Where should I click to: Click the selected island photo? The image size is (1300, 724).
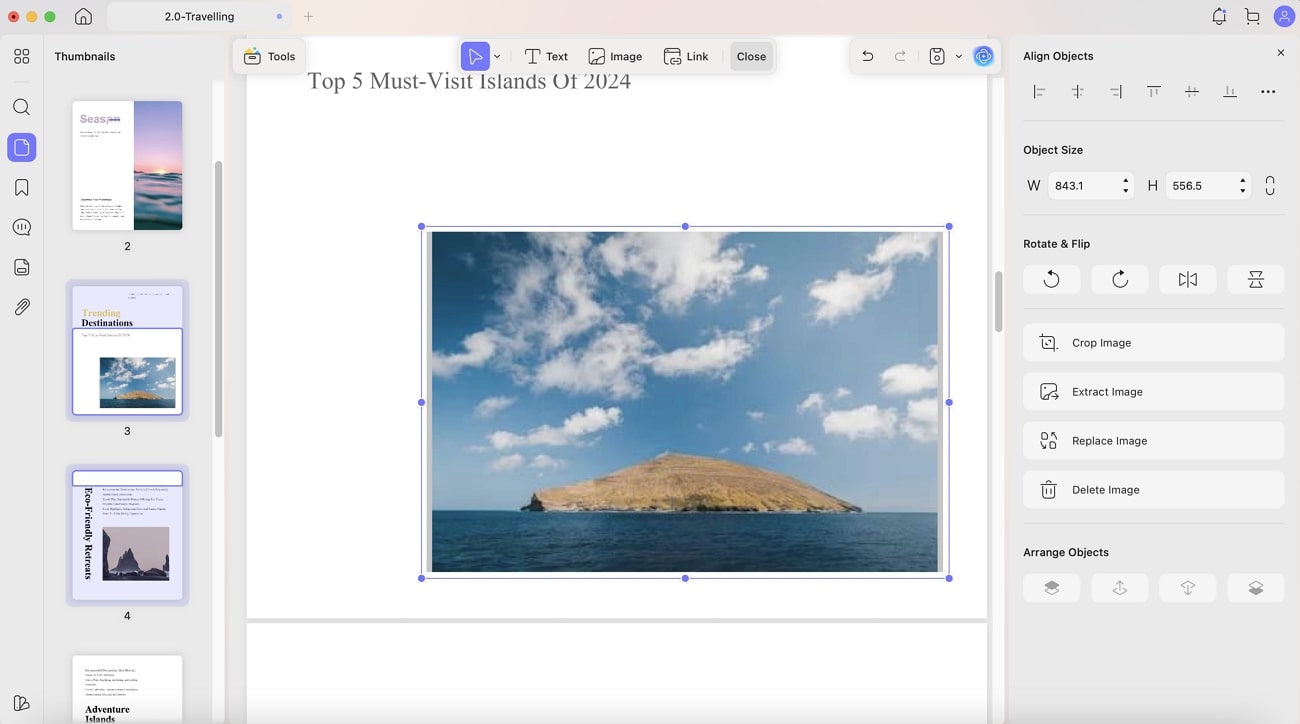point(685,401)
